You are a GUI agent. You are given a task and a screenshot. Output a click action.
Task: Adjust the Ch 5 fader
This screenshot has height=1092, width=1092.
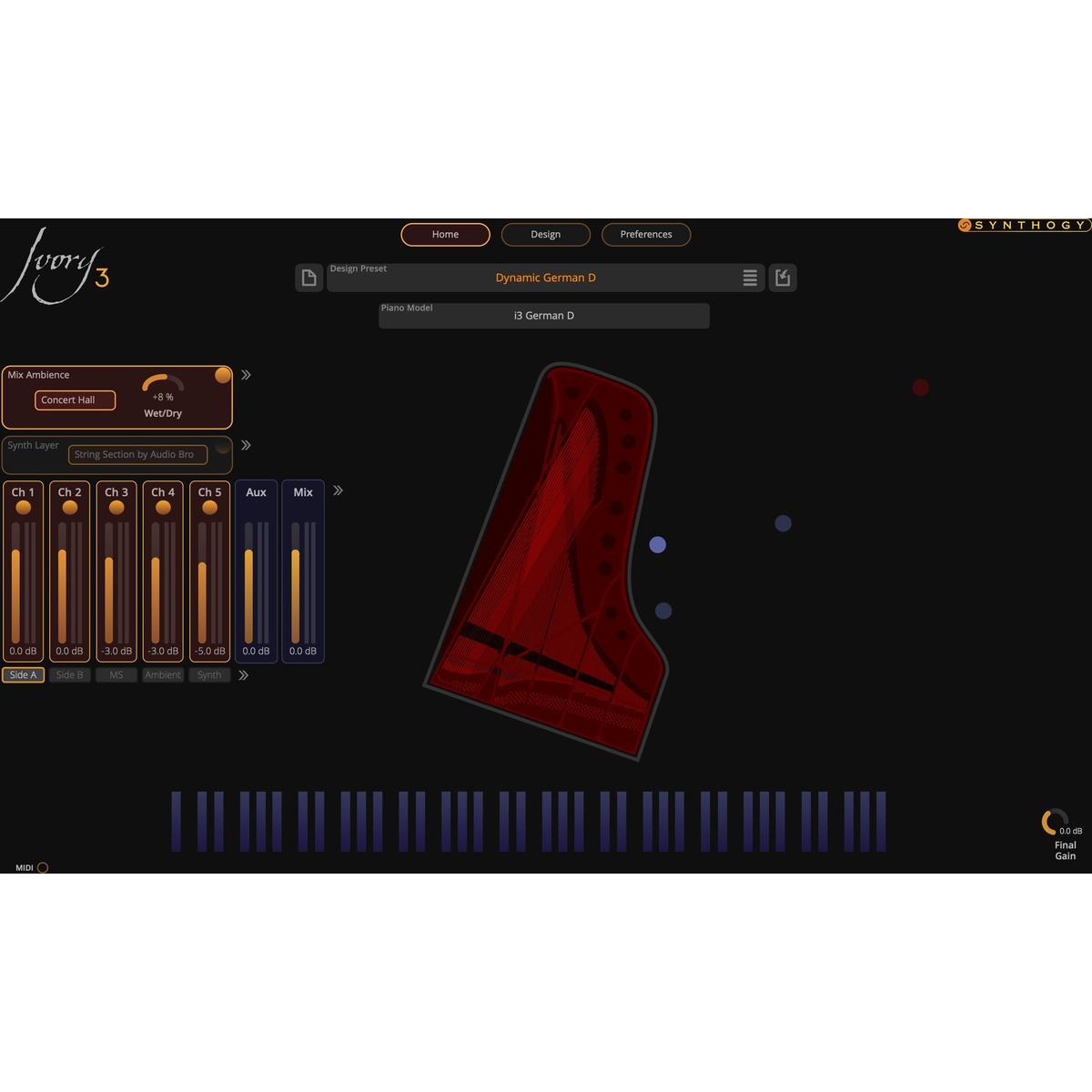[x=202, y=582]
